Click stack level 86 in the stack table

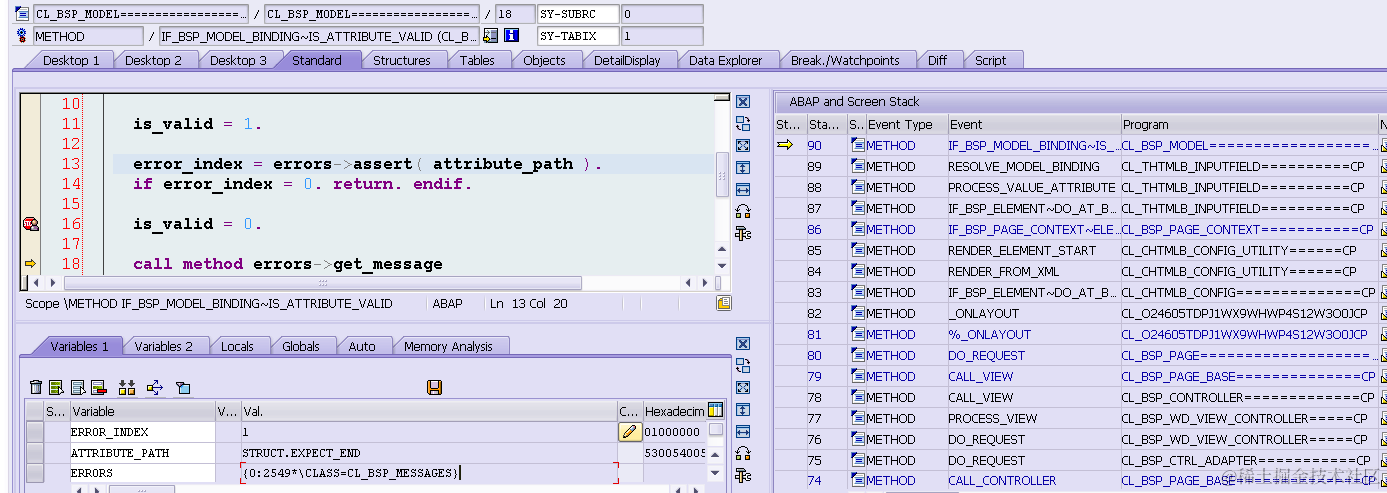(x=814, y=229)
